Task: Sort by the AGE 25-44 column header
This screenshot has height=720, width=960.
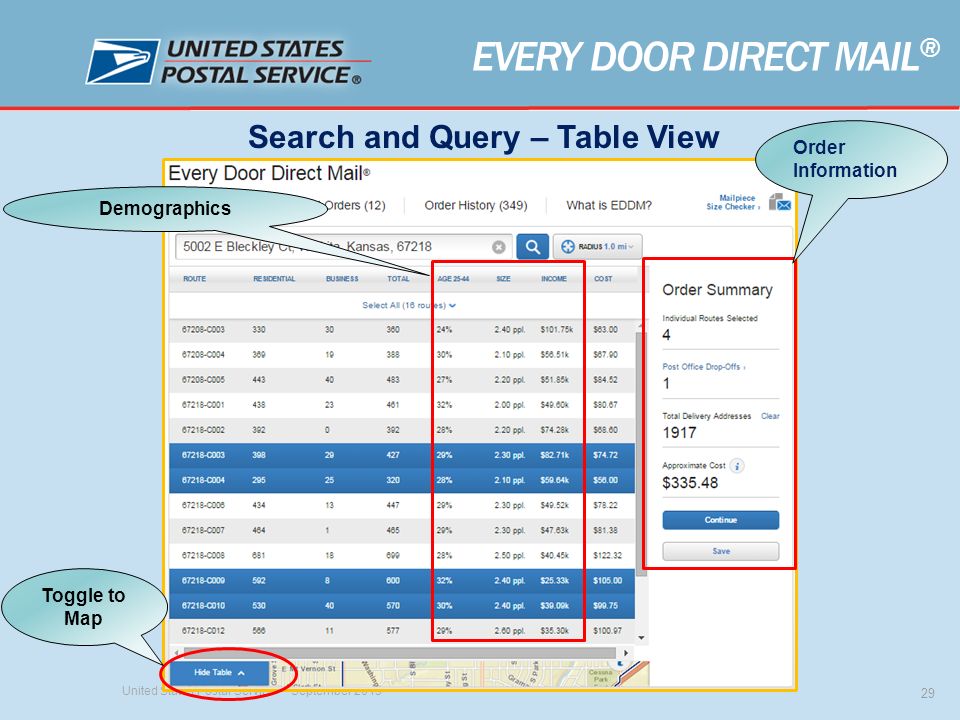Action: [453, 279]
